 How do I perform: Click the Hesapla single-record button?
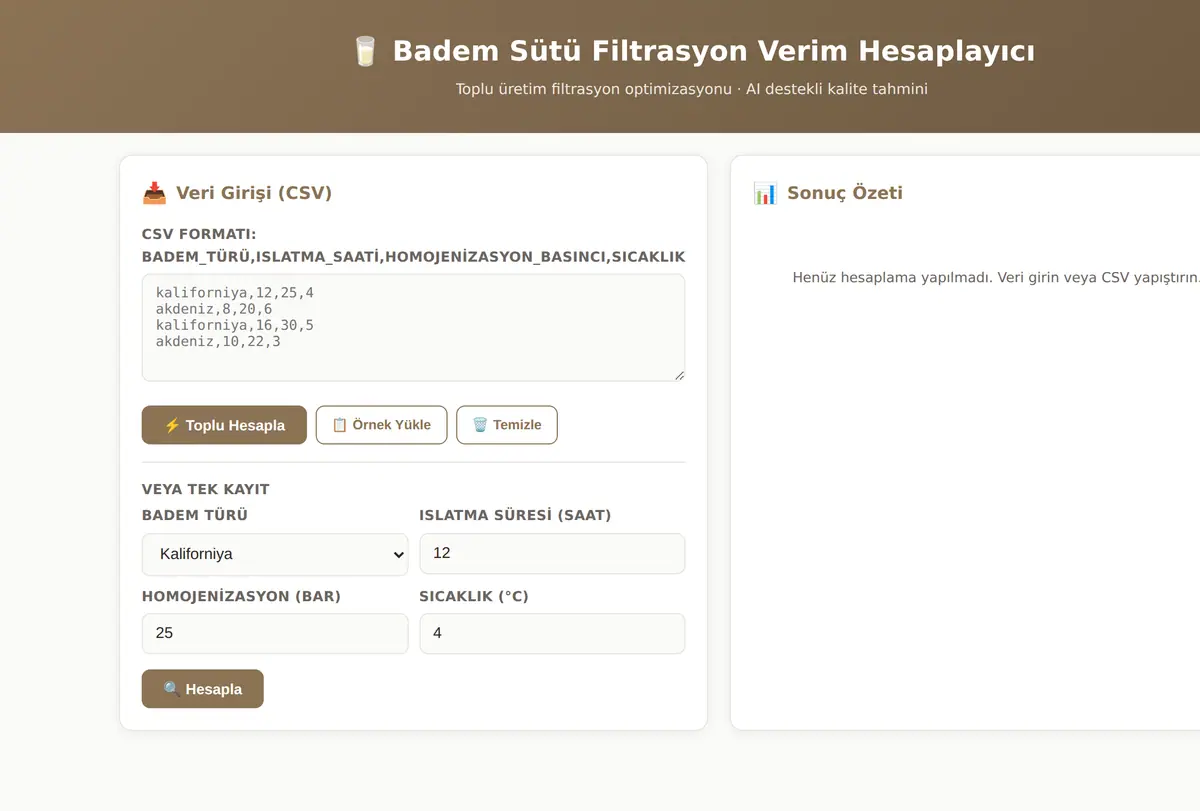203,689
